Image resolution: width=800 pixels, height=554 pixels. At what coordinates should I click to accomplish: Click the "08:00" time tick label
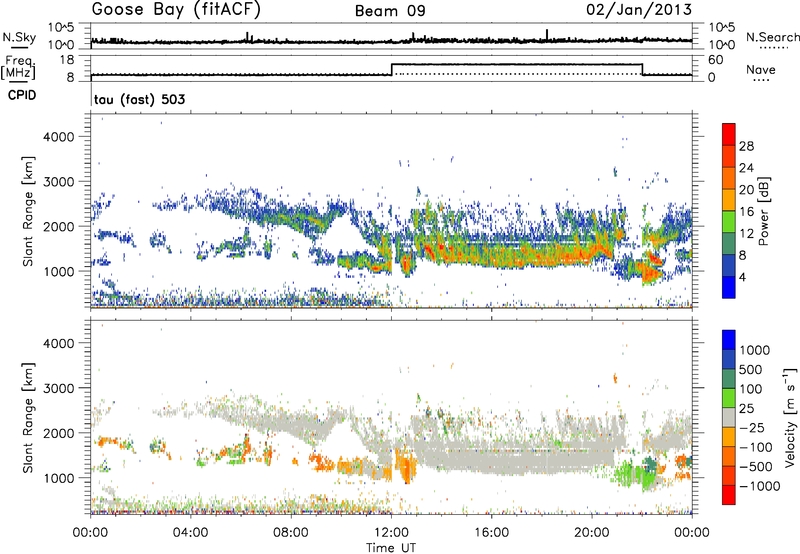pyautogui.click(x=291, y=533)
